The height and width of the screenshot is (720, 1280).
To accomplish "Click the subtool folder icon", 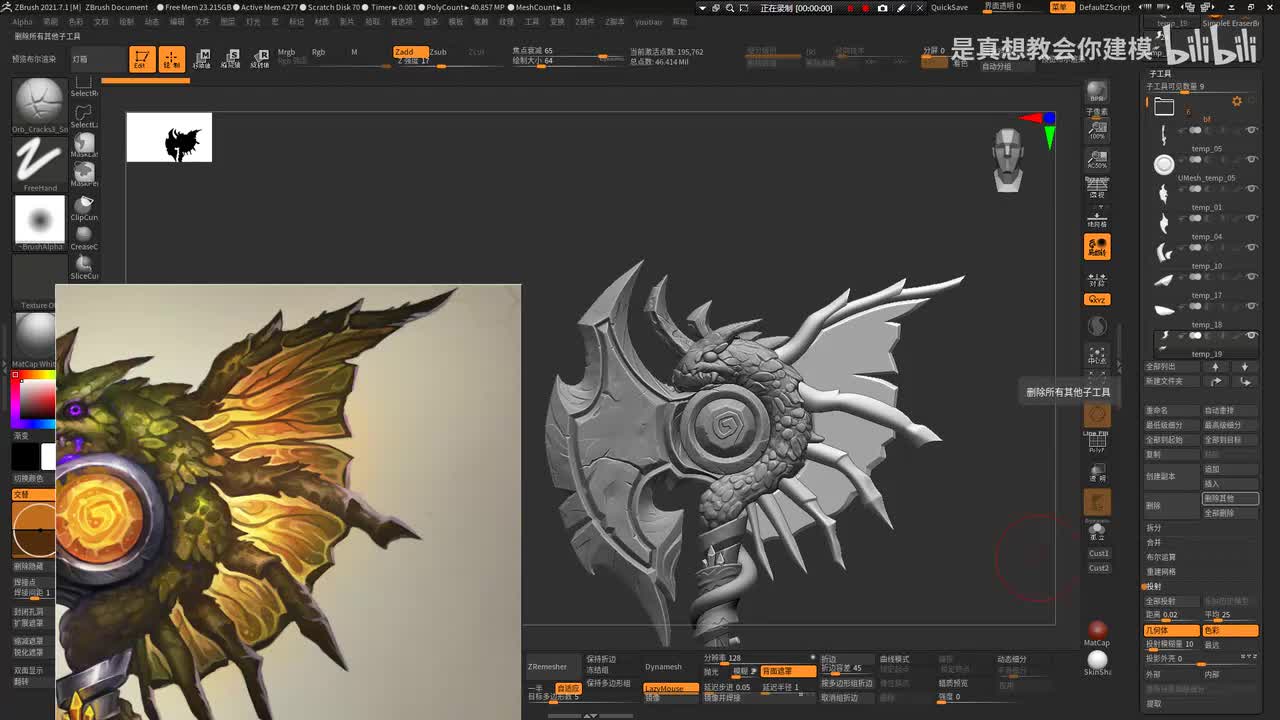I will tap(1164, 106).
